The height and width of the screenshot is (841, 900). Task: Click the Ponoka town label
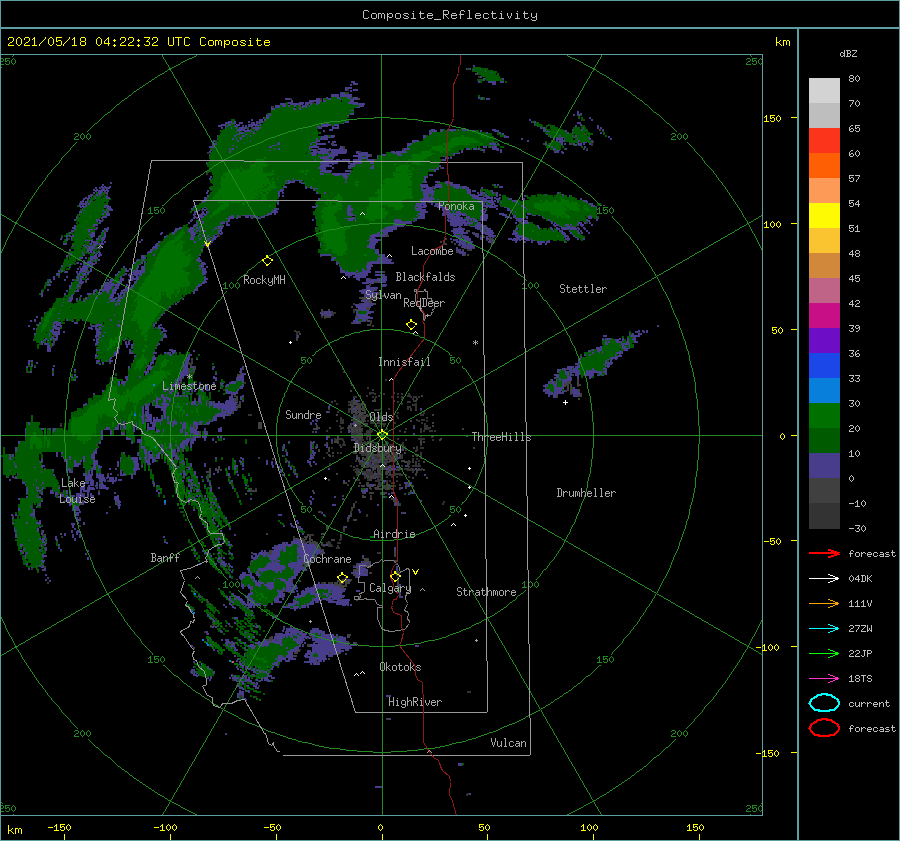[x=456, y=207]
